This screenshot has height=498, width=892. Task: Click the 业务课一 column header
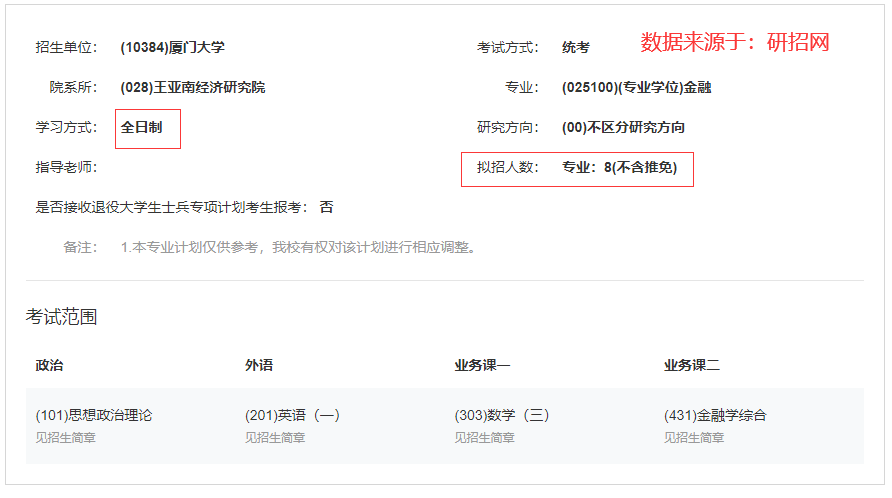[x=482, y=365]
